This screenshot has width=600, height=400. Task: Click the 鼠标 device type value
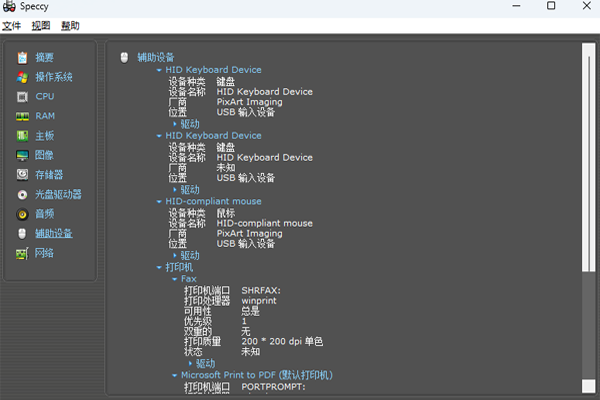pos(226,213)
